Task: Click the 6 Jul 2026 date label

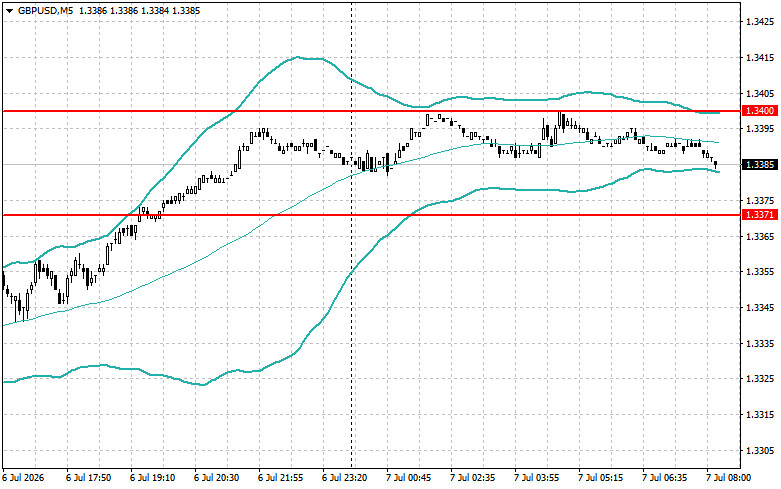Action: tap(23, 478)
